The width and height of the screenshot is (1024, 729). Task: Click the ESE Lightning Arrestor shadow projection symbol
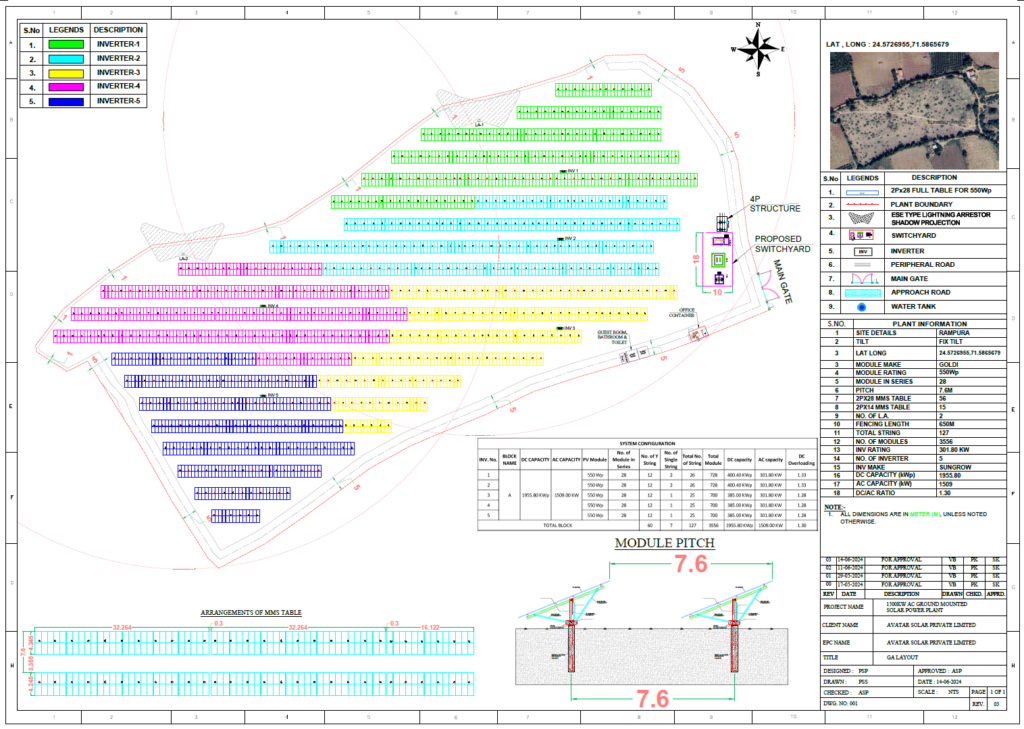862,219
